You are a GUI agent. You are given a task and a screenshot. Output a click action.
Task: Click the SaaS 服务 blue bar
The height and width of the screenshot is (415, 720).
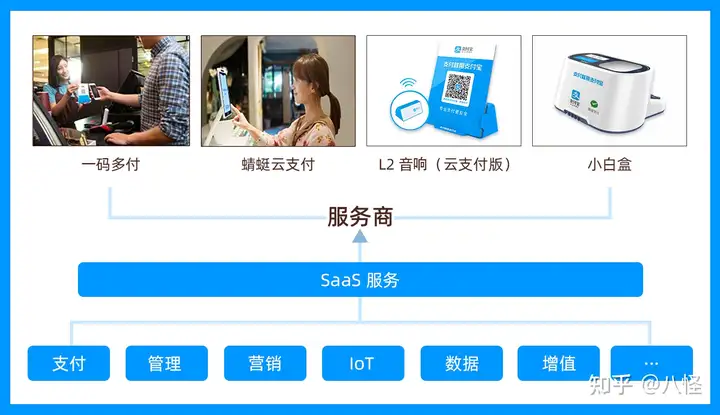(x=360, y=280)
